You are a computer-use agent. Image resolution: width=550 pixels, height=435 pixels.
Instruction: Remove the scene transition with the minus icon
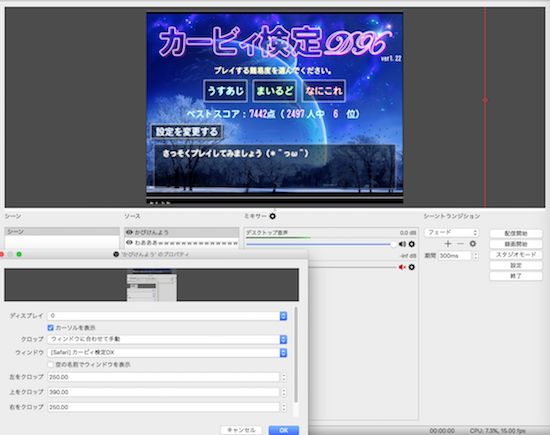tap(460, 243)
